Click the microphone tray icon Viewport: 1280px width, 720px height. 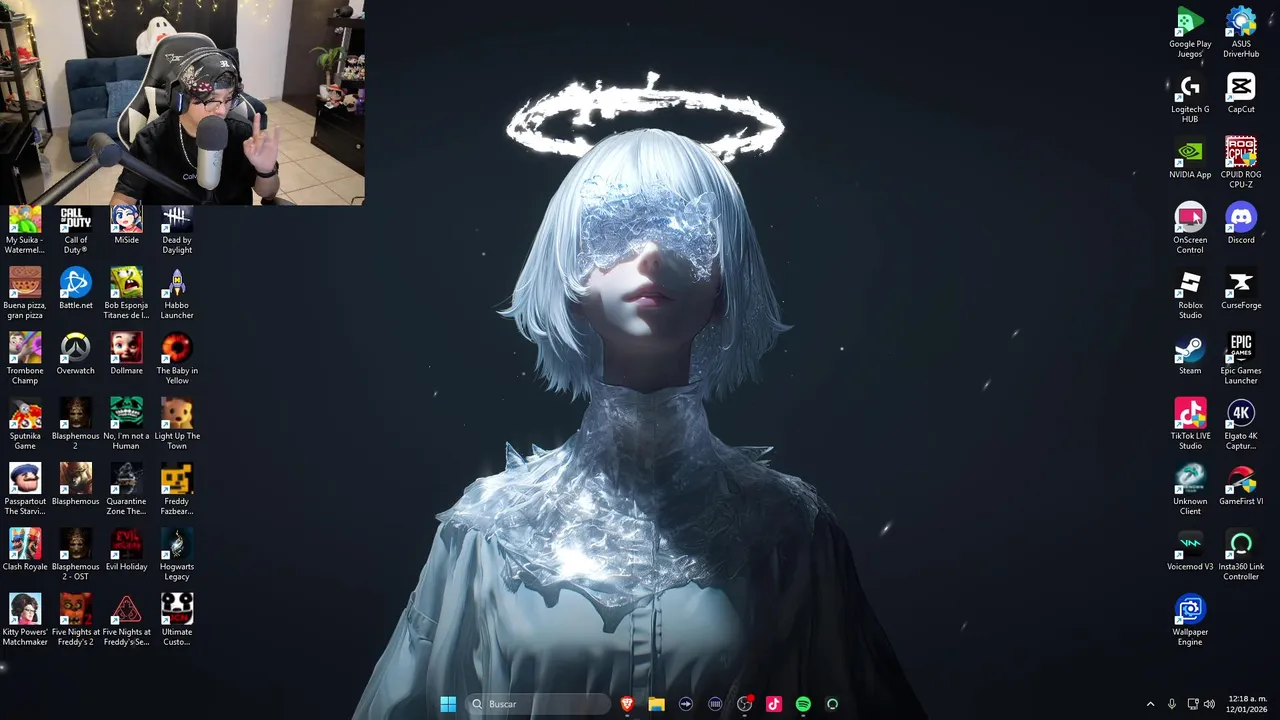[x=1171, y=704]
